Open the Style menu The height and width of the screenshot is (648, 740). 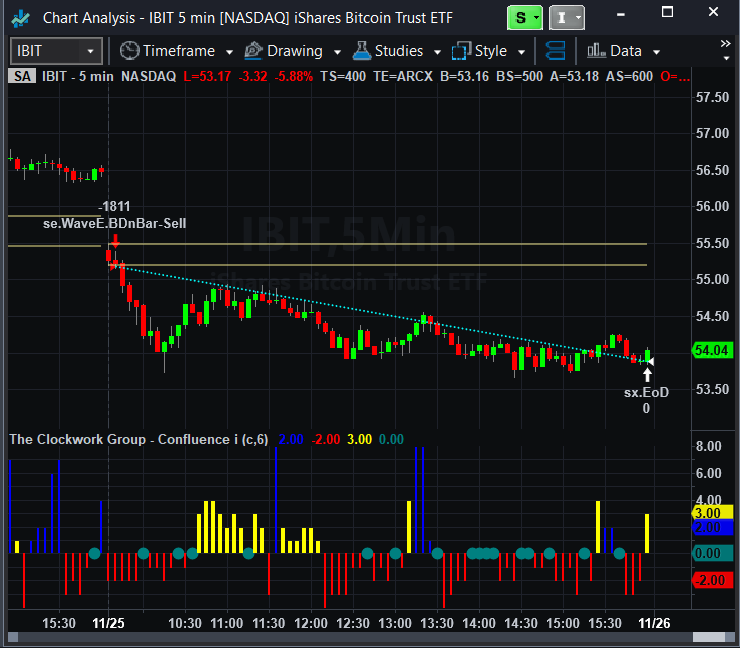pyautogui.click(x=491, y=50)
